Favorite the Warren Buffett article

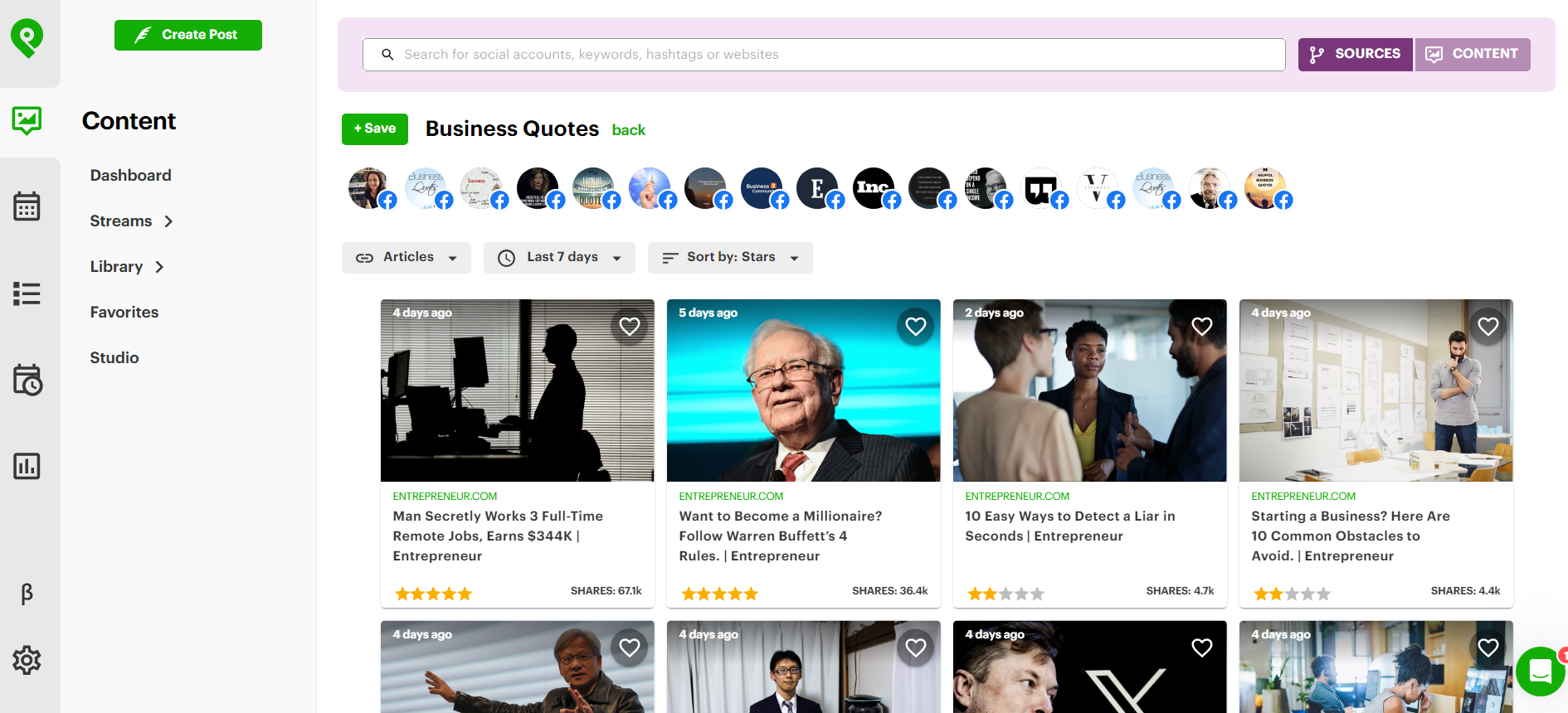pos(915,327)
